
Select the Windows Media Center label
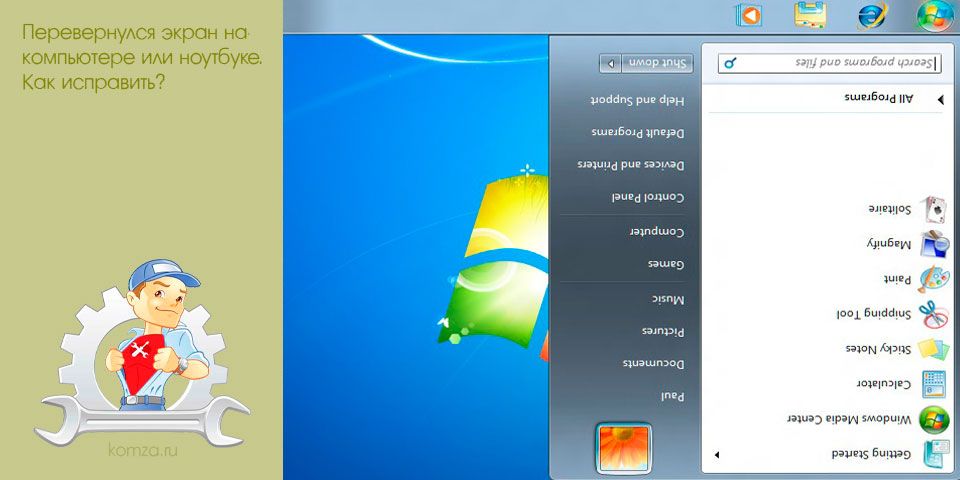849,419
